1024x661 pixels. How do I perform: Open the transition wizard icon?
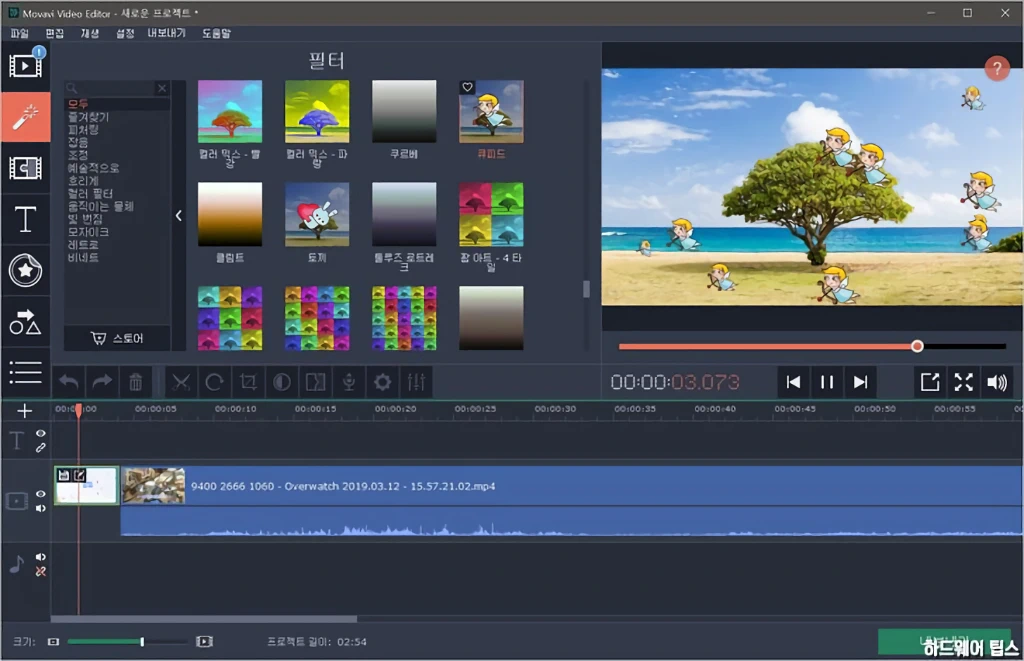coord(315,382)
